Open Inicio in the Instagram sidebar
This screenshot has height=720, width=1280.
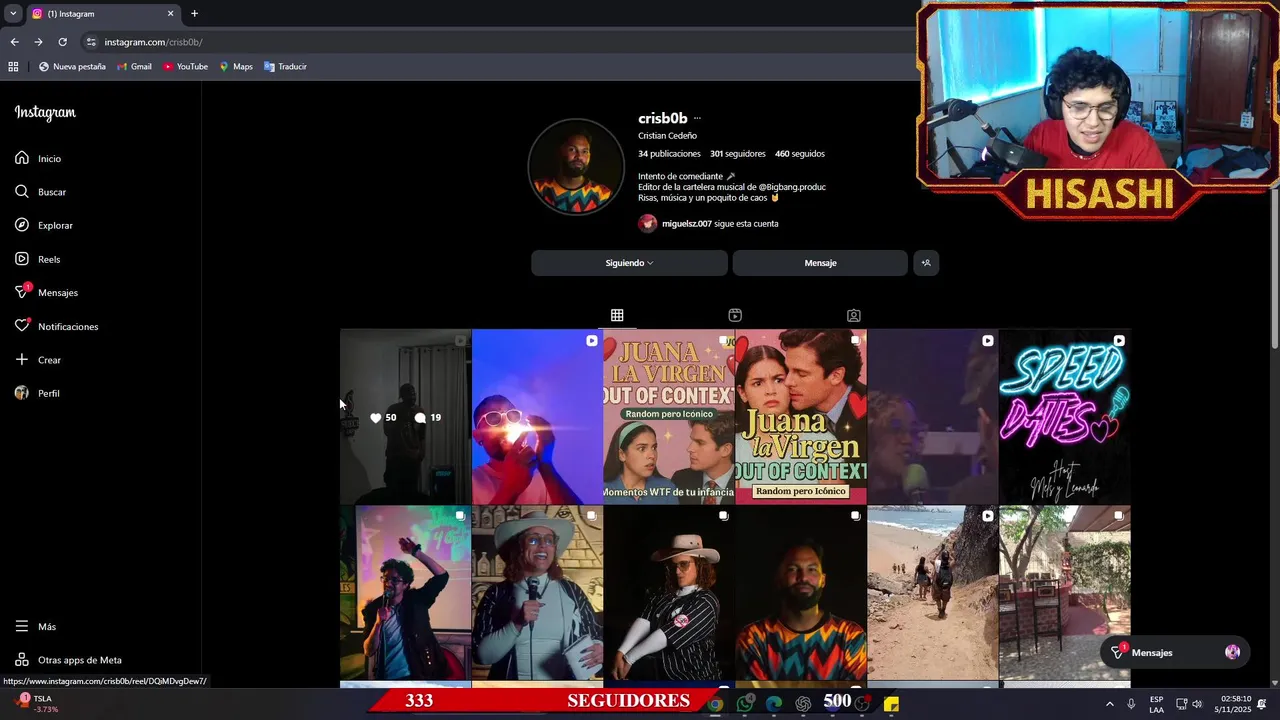coord(38,158)
